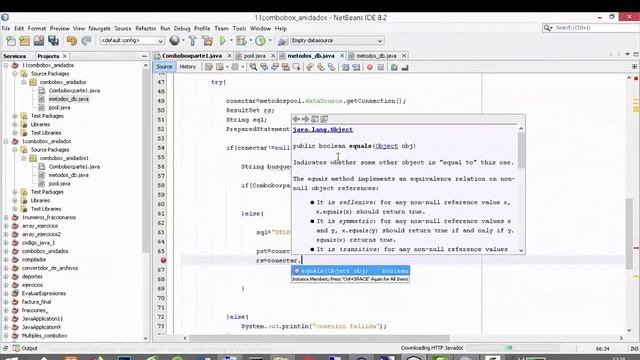
Task: Select equals(Object obj) completion item
Action: 351,271
